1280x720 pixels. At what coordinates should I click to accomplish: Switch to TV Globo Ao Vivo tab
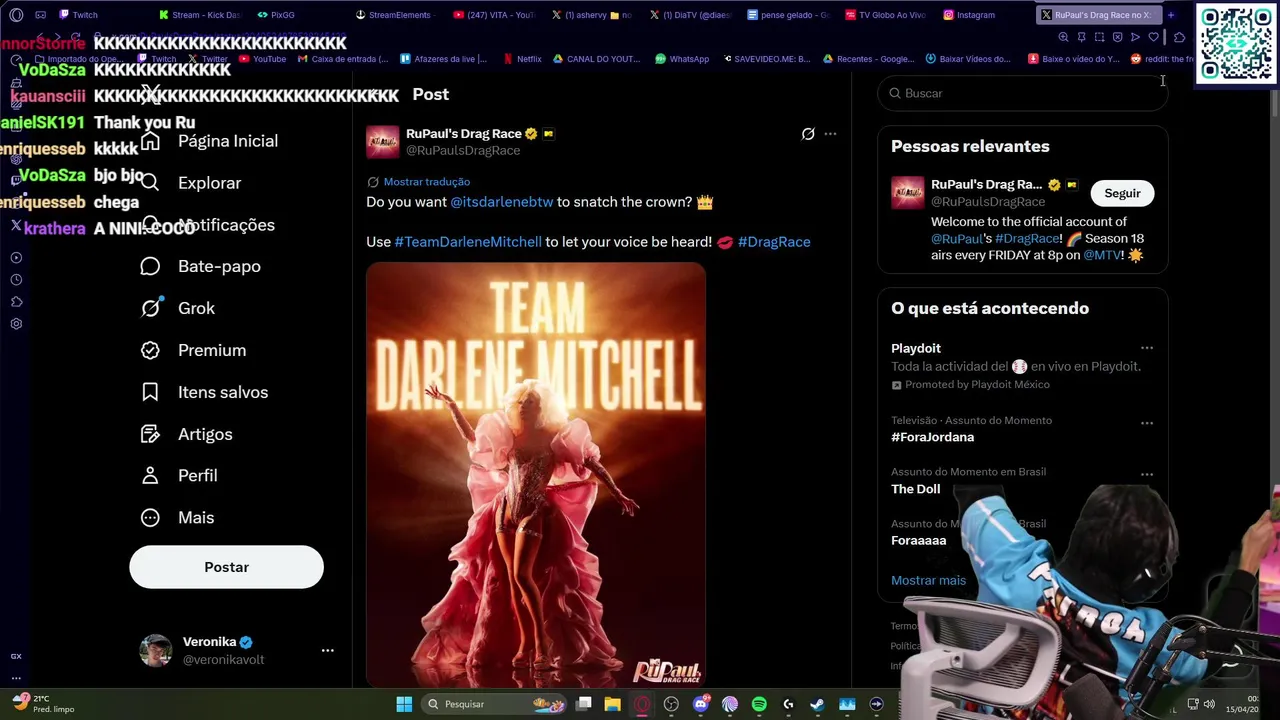pyautogui.click(x=886, y=15)
